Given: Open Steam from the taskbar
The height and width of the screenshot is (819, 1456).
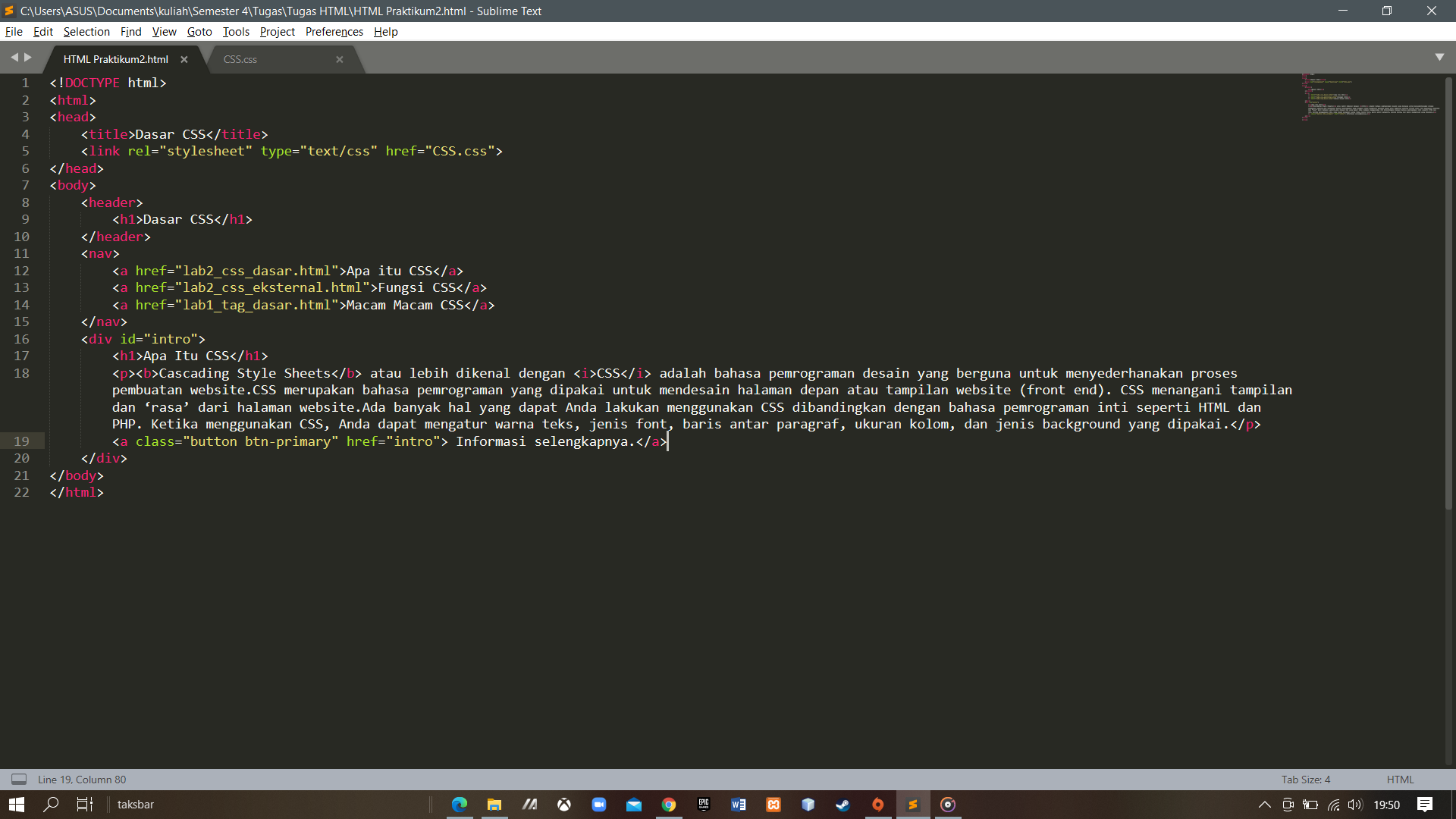Looking at the screenshot, I should [x=843, y=805].
